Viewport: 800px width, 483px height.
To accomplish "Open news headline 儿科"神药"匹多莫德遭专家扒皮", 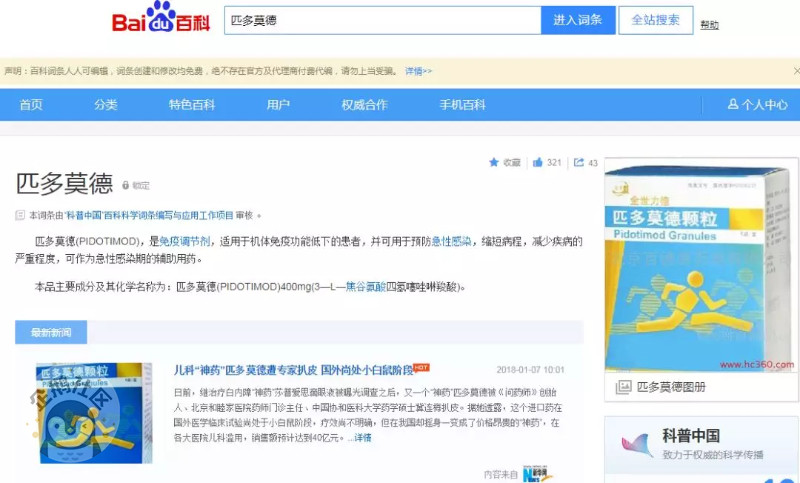I will click(x=293, y=370).
